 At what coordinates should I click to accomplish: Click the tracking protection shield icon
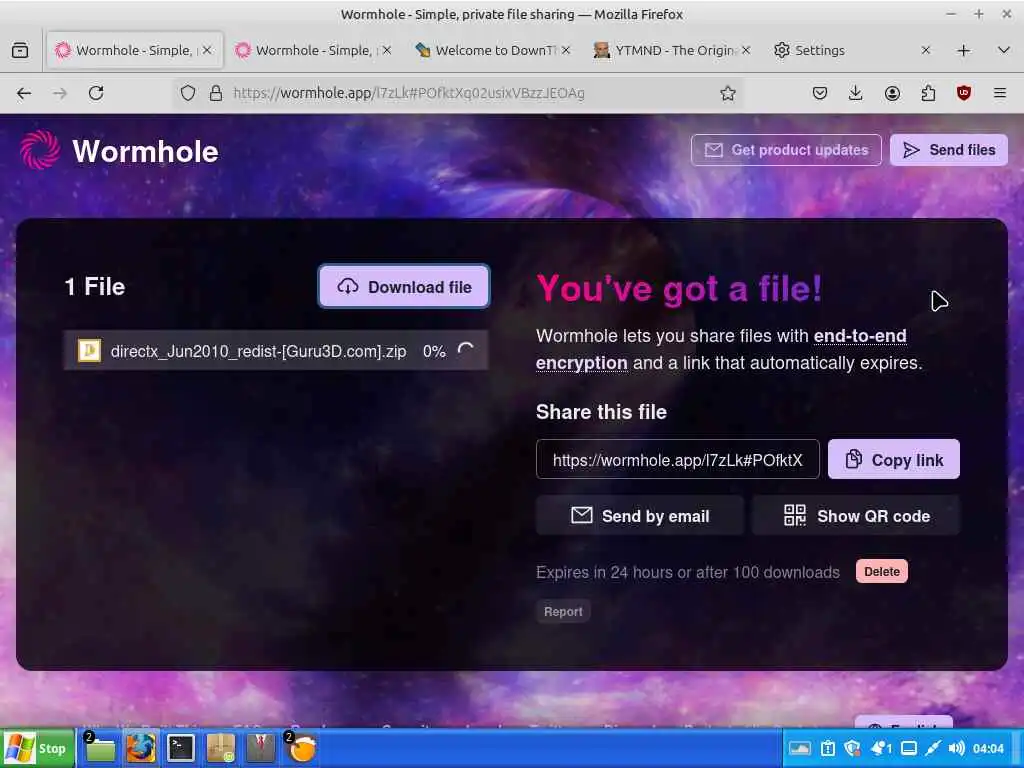(x=187, y=93)
